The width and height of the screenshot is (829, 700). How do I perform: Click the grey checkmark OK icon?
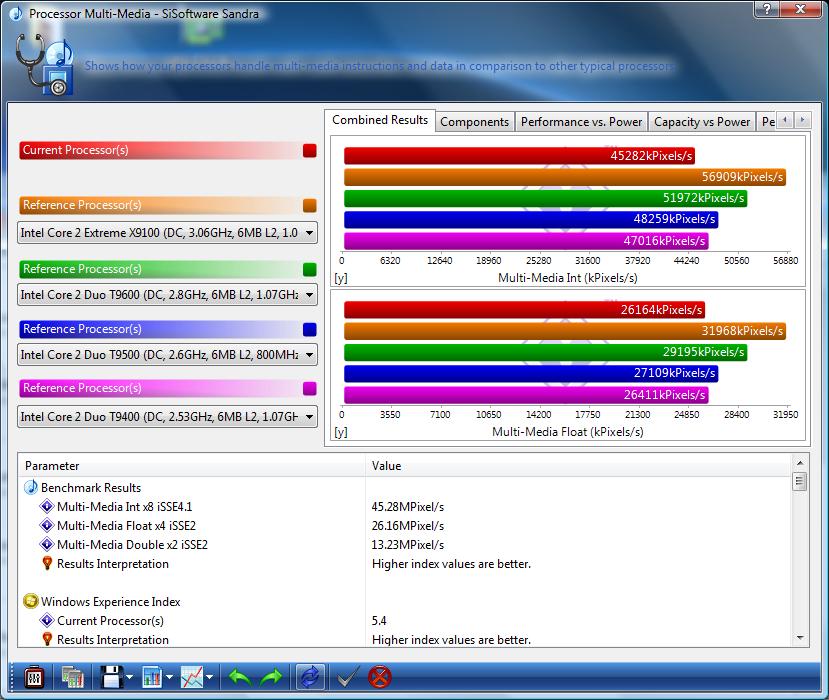tap(348, 677)
